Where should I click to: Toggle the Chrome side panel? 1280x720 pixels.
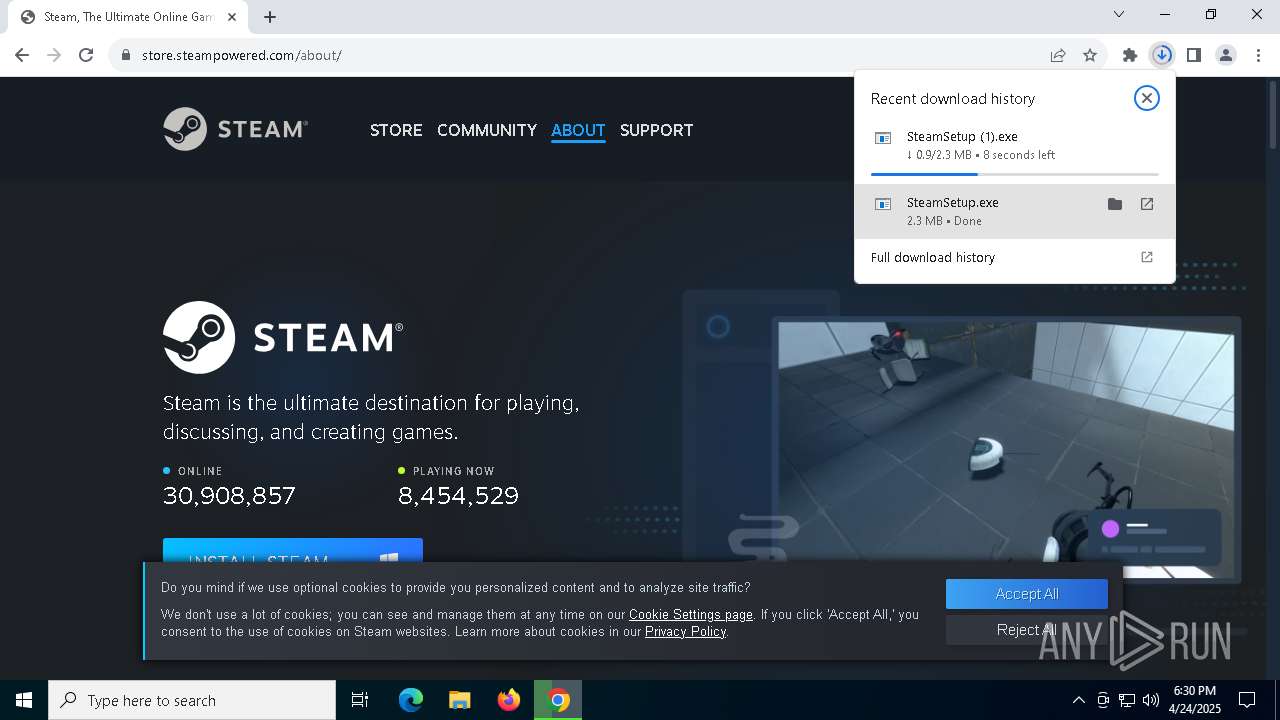pos(1194,55)
